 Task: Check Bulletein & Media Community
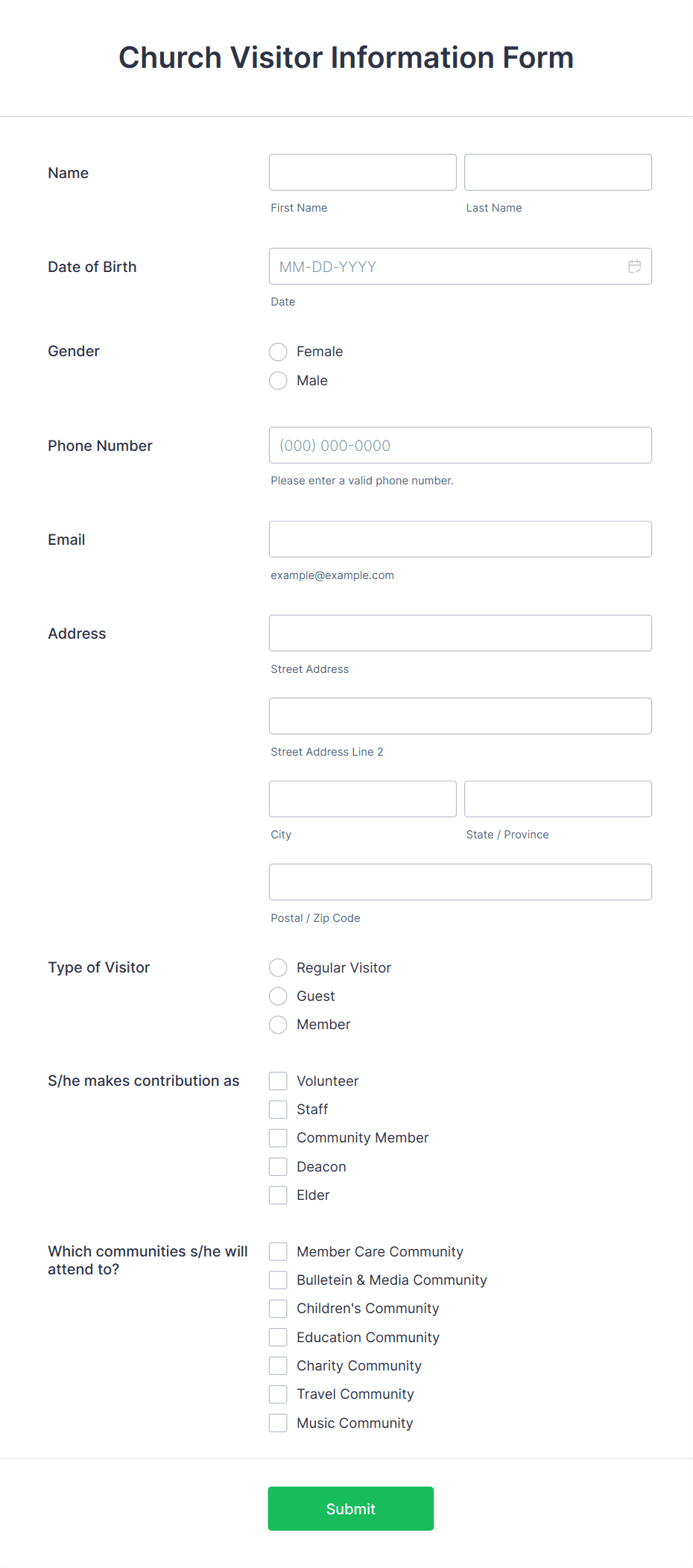click(x=278, y=1280)
